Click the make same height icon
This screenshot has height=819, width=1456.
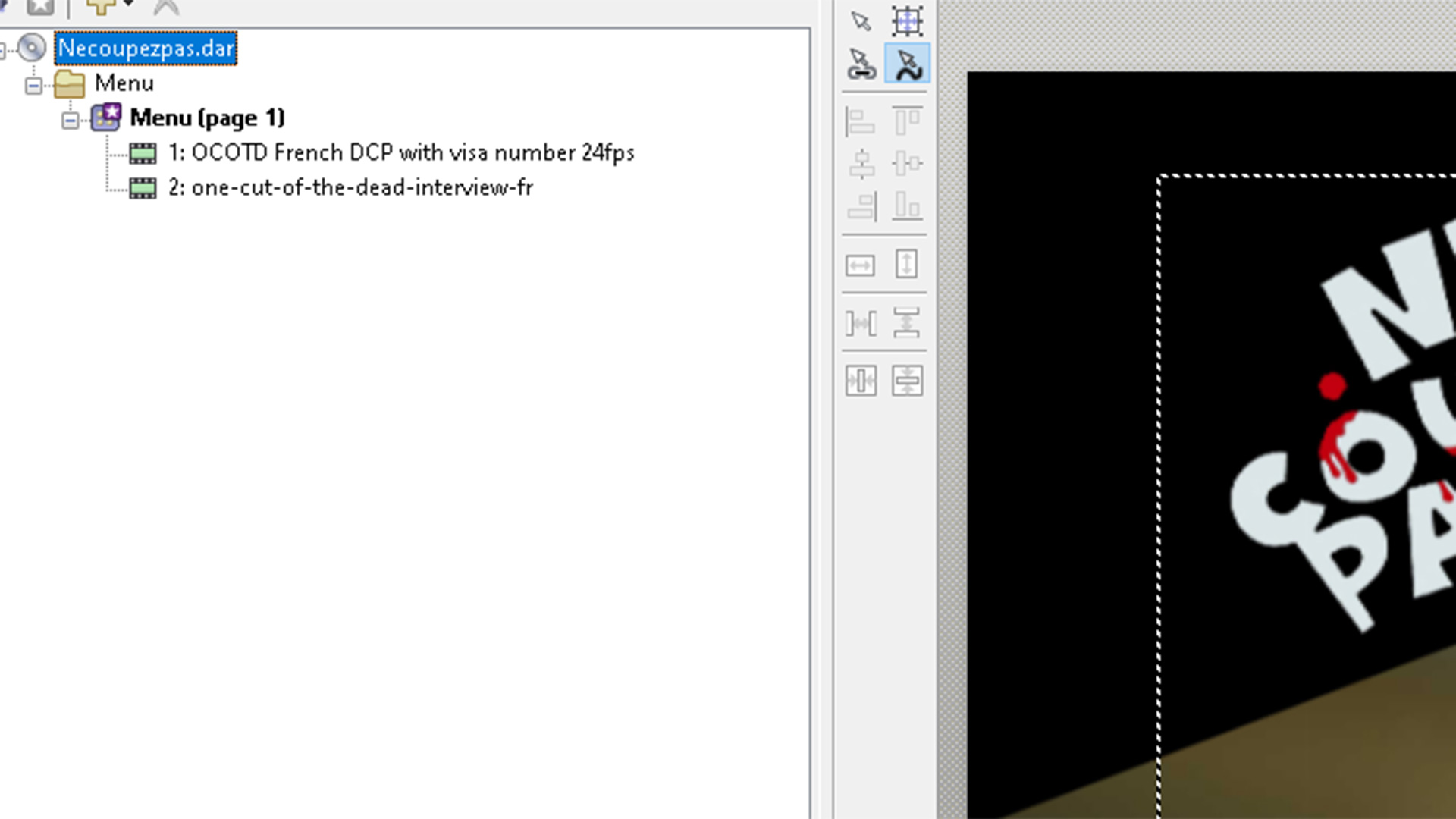point(907,265)
